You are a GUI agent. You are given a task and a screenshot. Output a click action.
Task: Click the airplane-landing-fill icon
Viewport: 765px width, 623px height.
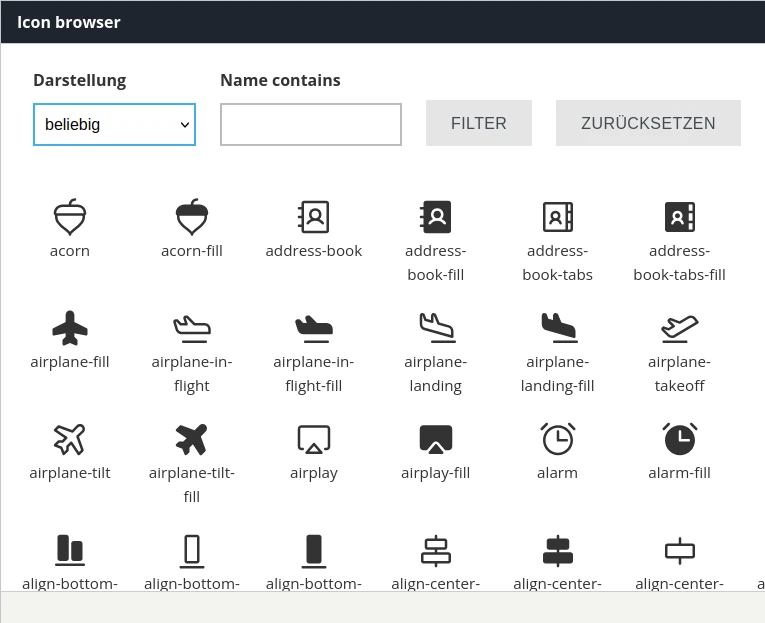pos(559,328)
